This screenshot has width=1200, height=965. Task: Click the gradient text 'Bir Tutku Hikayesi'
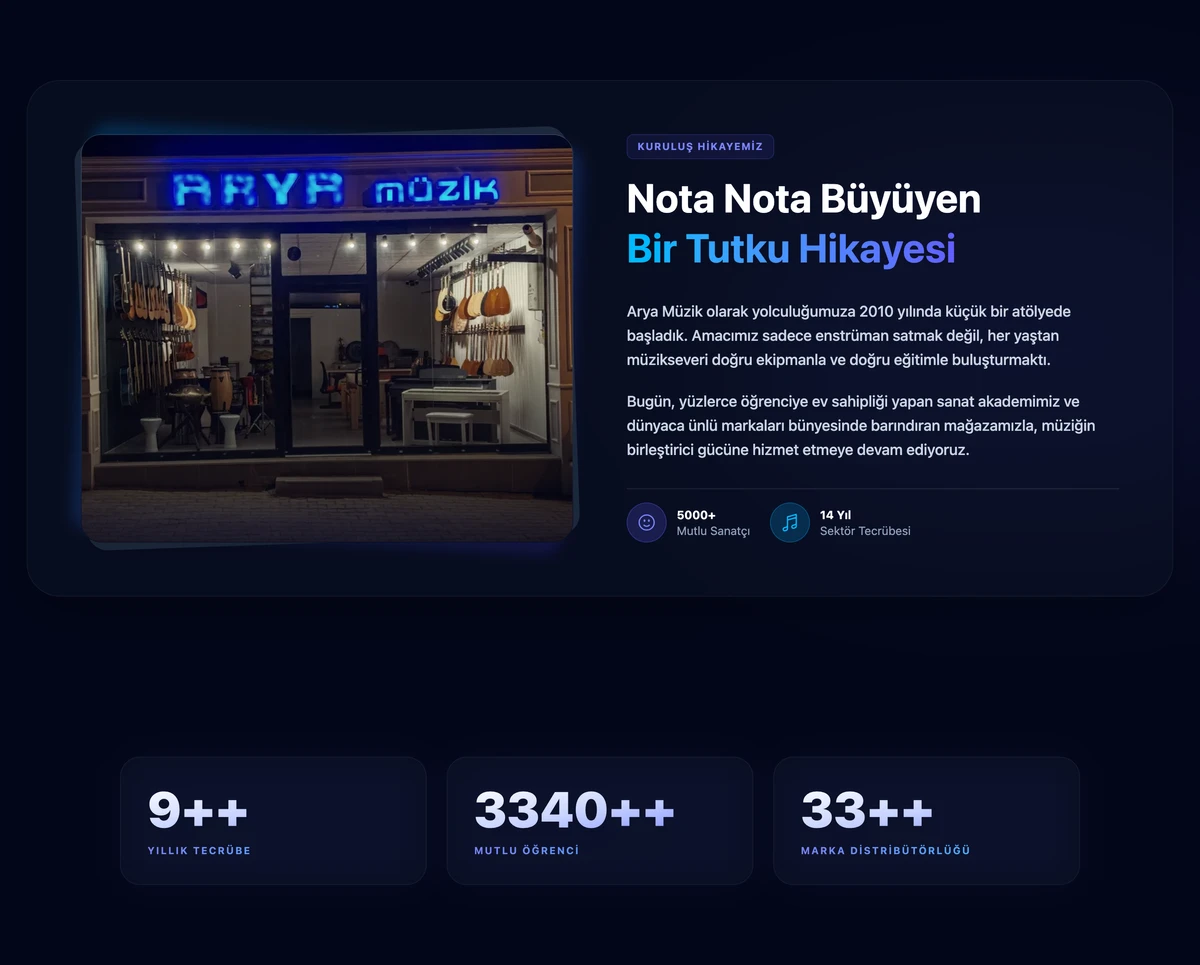[x=791, y=249]
